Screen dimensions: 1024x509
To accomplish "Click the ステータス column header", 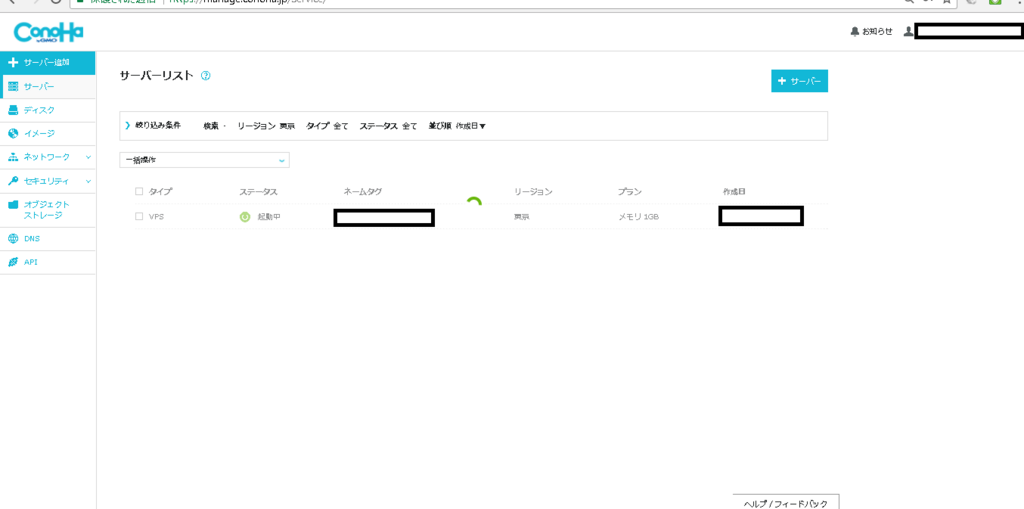I will point(258,191).
